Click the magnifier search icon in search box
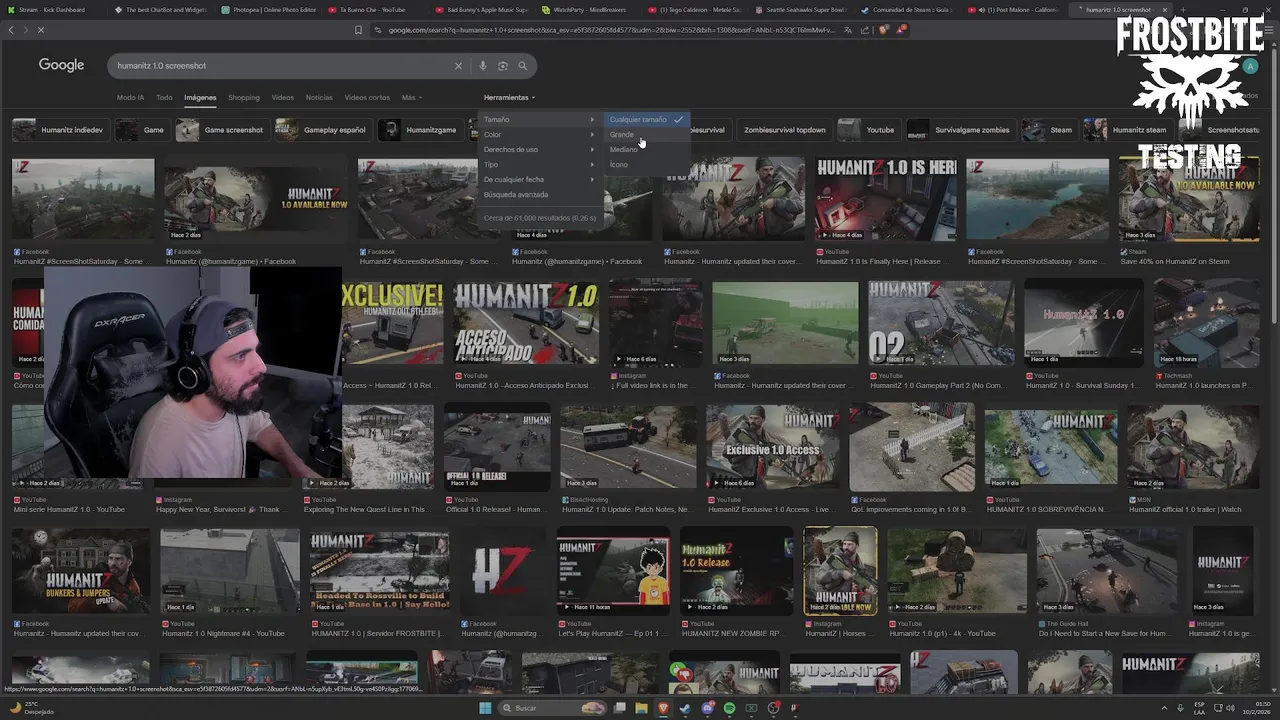The height and width of the screenshot is (720, 1280). [x=522, y=66]
